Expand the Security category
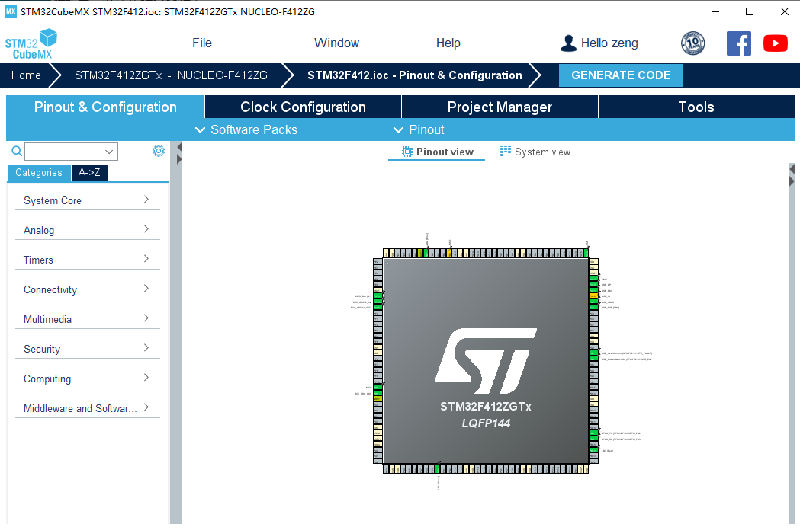Viewport: 802px width, 529px height. click(87, 348)
